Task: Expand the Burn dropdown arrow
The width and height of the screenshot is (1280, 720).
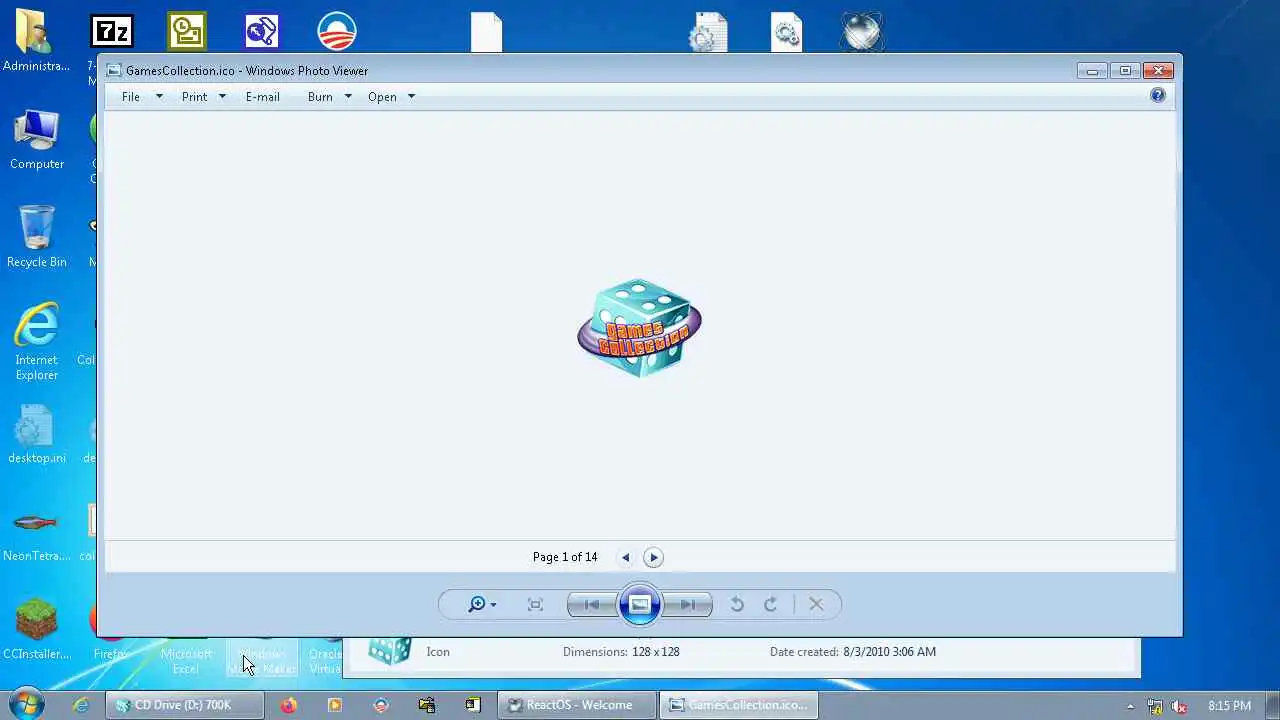Action: tap(348, 97)
